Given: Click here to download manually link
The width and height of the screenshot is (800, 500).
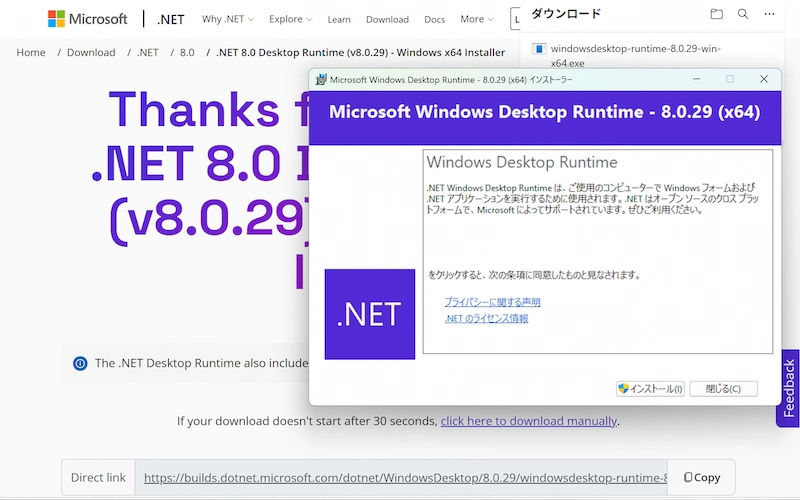Looking at the screenshot, I should click(x=529, y=421).
